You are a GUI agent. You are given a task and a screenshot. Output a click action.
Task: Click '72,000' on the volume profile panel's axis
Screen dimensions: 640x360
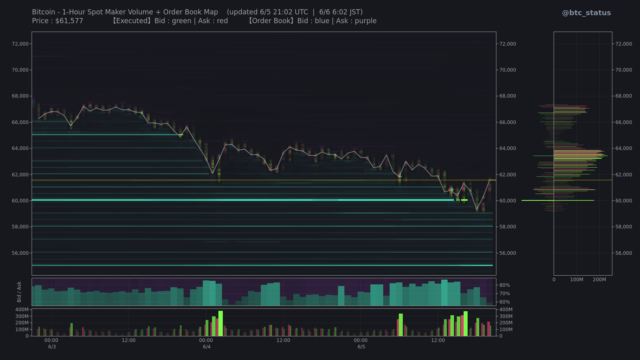(623, 44)
